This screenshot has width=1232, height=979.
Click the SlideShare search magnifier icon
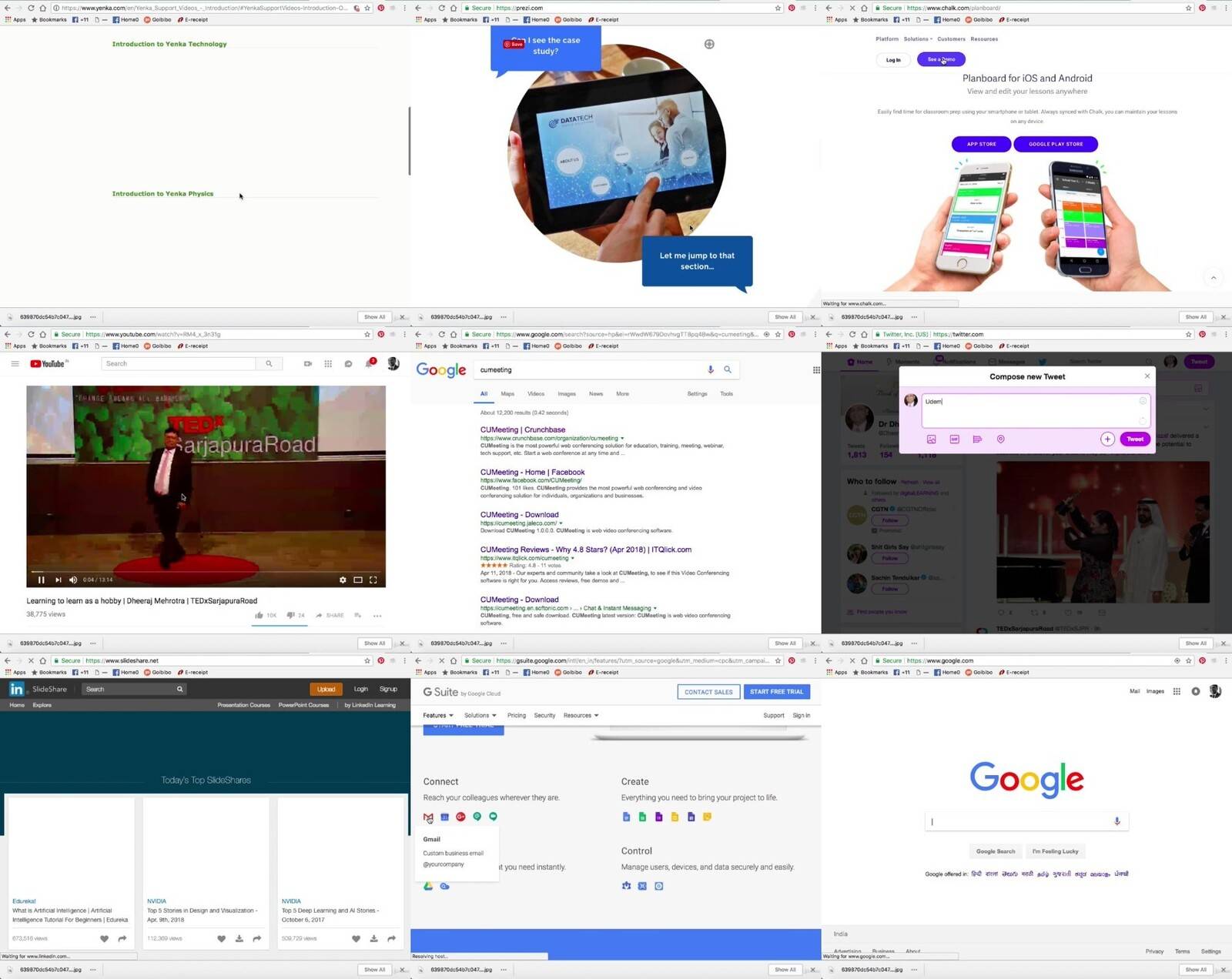(x=180, y=689)
